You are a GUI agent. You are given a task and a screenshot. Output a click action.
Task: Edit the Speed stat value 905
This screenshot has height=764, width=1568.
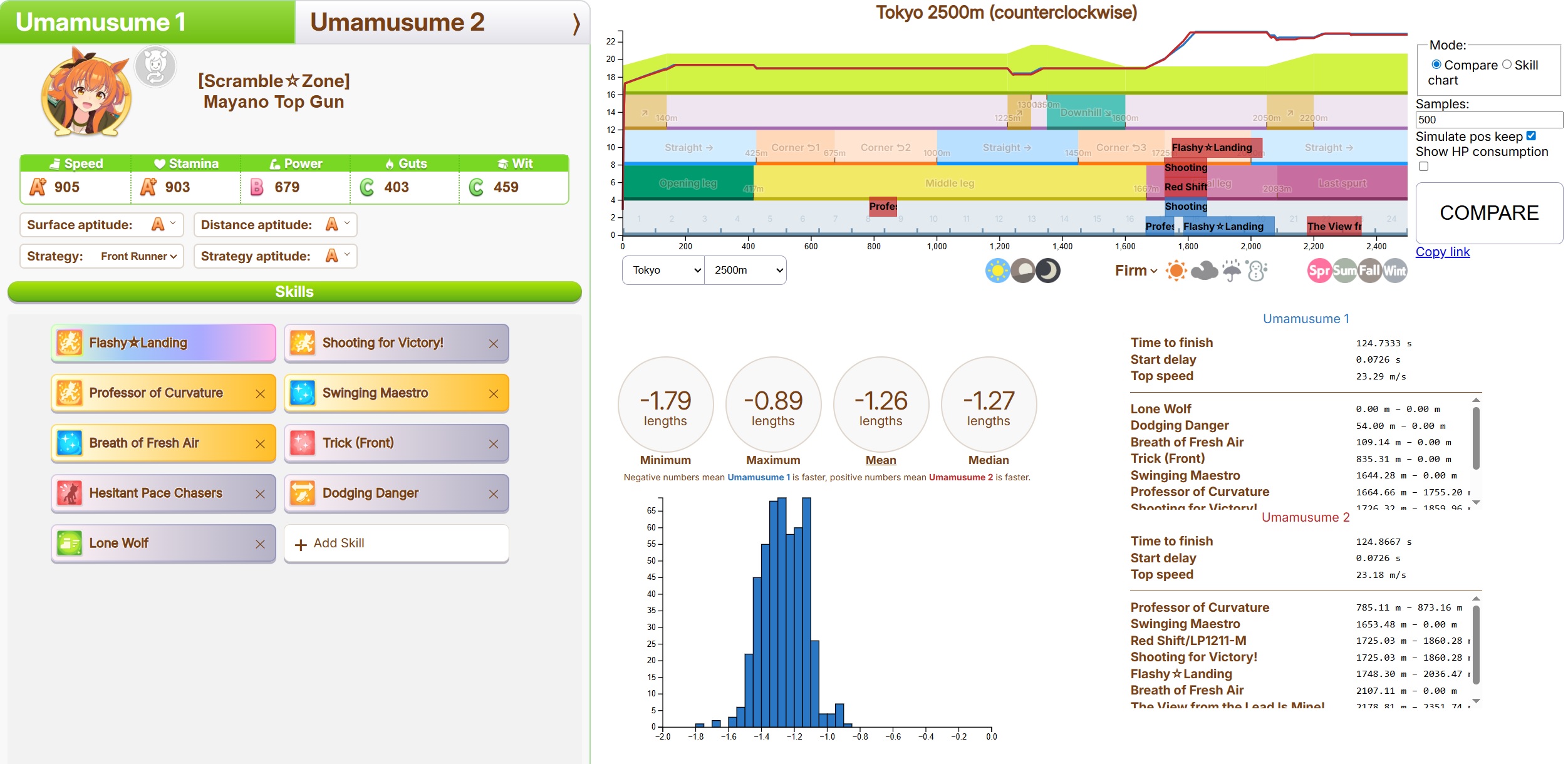click(67, 187)
